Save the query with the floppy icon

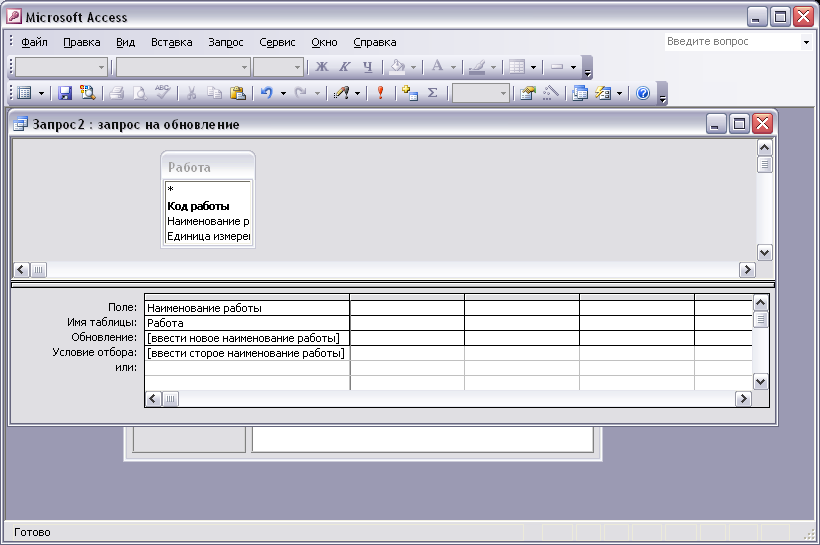[65, 93]
